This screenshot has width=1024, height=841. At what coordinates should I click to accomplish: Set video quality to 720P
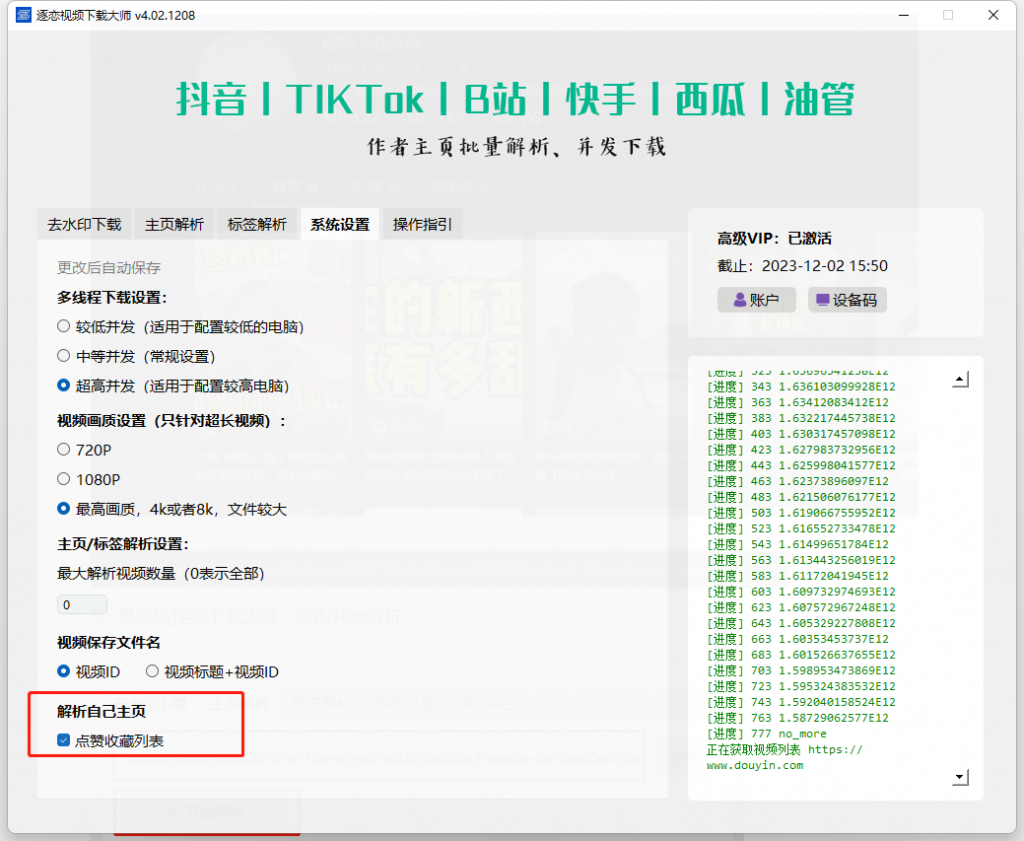(x=63, y=449)
